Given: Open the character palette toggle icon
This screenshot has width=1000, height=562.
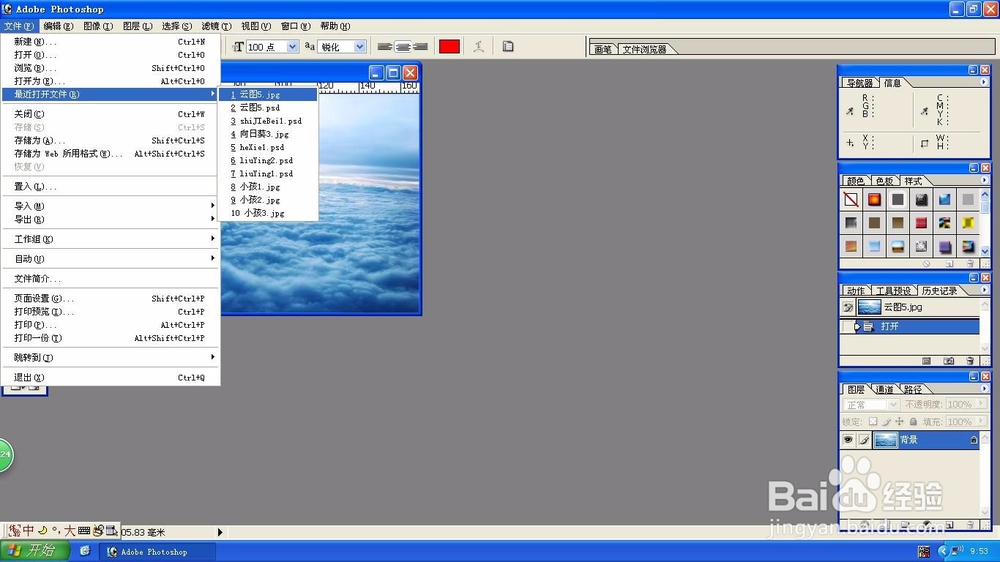Looking at the screenshot, I should click(x=508, y=47).
